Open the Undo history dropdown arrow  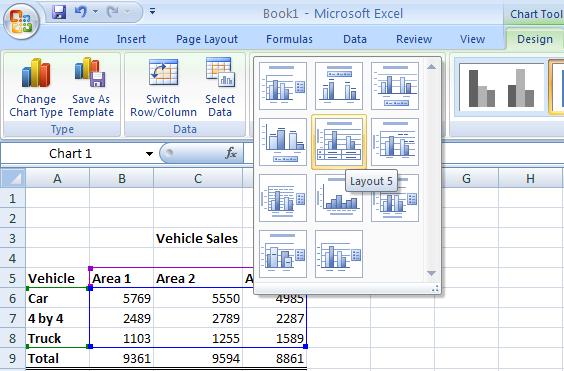pyautogui.click(x=95, y=12)
